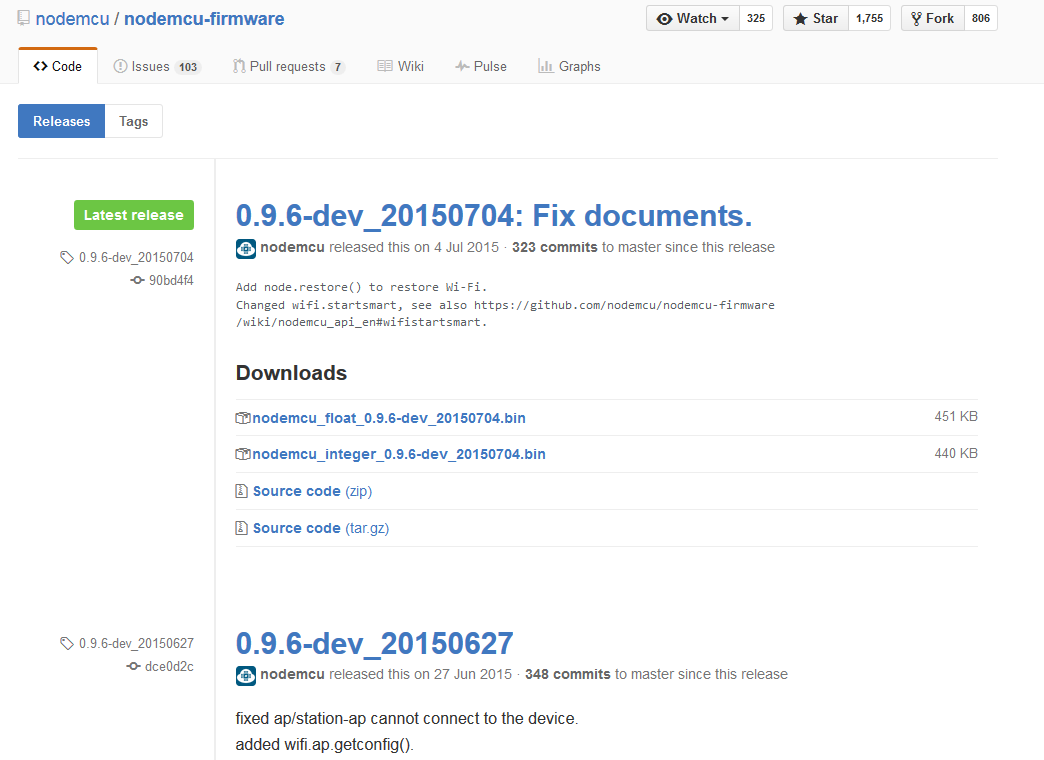Click the zip file icon beside Source code (zip)
This screenshot has height=760, width=1044.
pos(242,491)
